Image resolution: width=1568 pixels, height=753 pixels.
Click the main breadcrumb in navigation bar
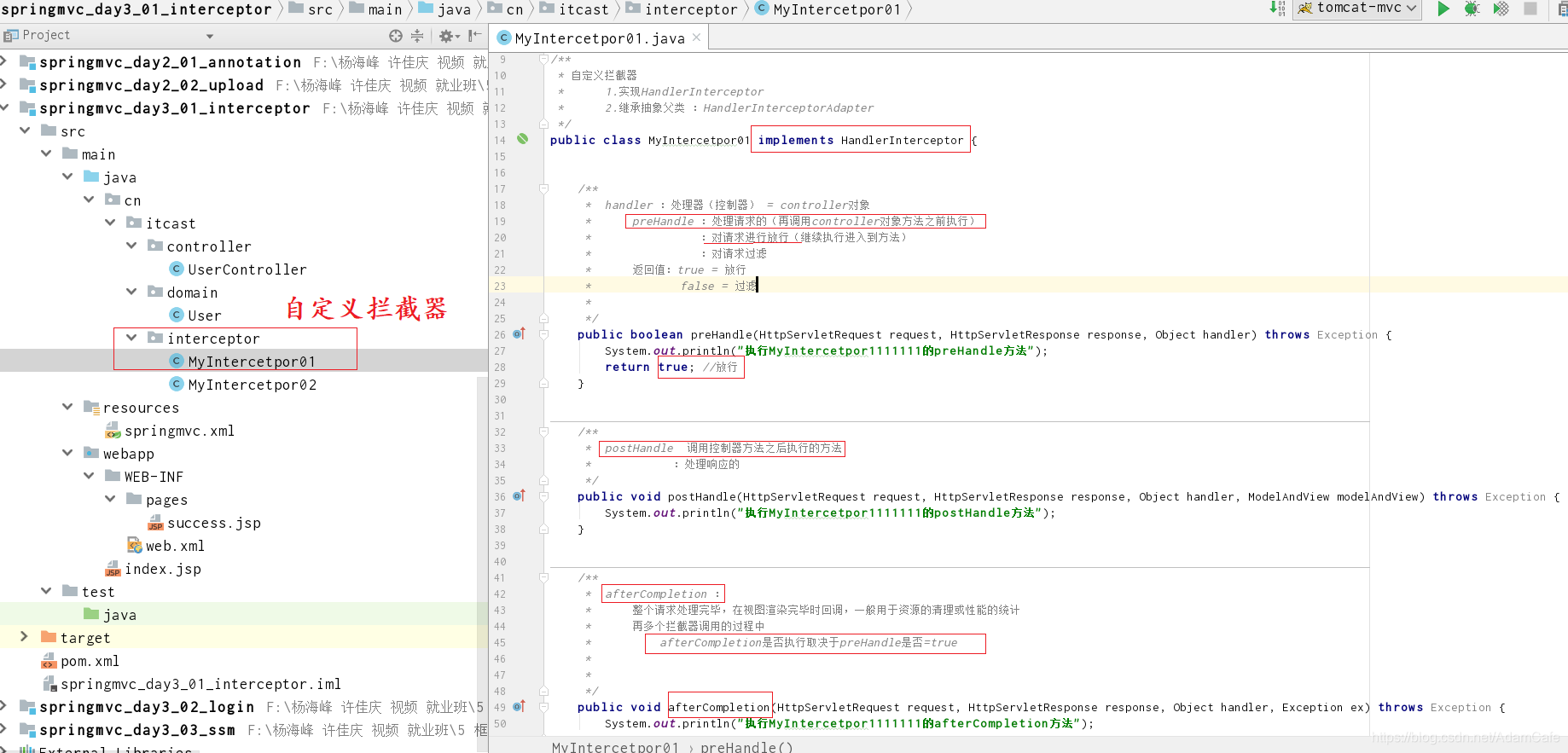[x=375, y=9]
